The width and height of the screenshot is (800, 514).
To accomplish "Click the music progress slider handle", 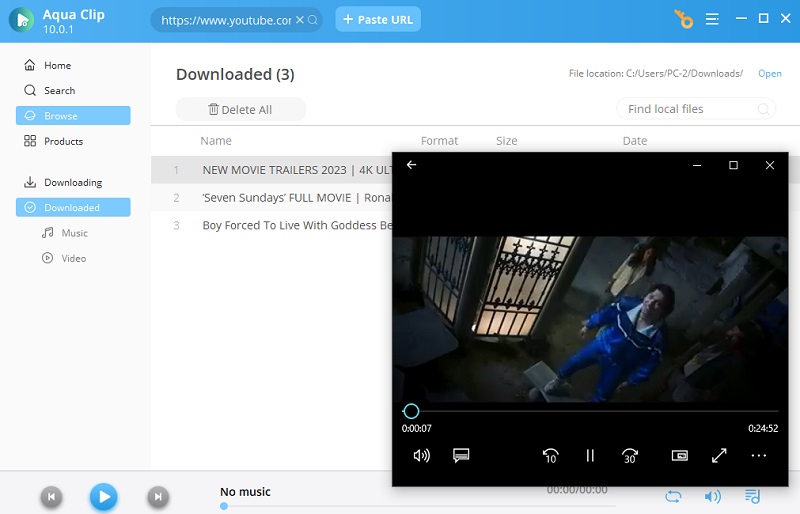I will (x=223, y=506).
